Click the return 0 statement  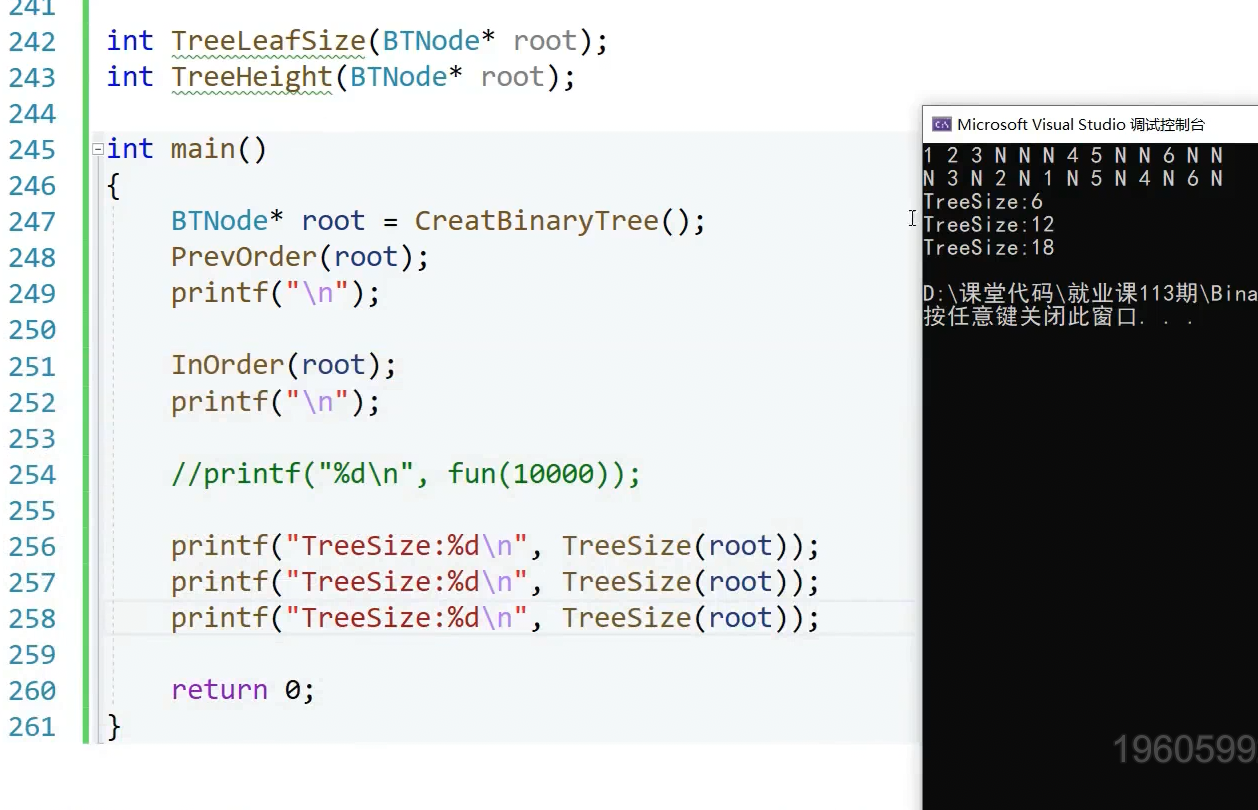(243, 690)
